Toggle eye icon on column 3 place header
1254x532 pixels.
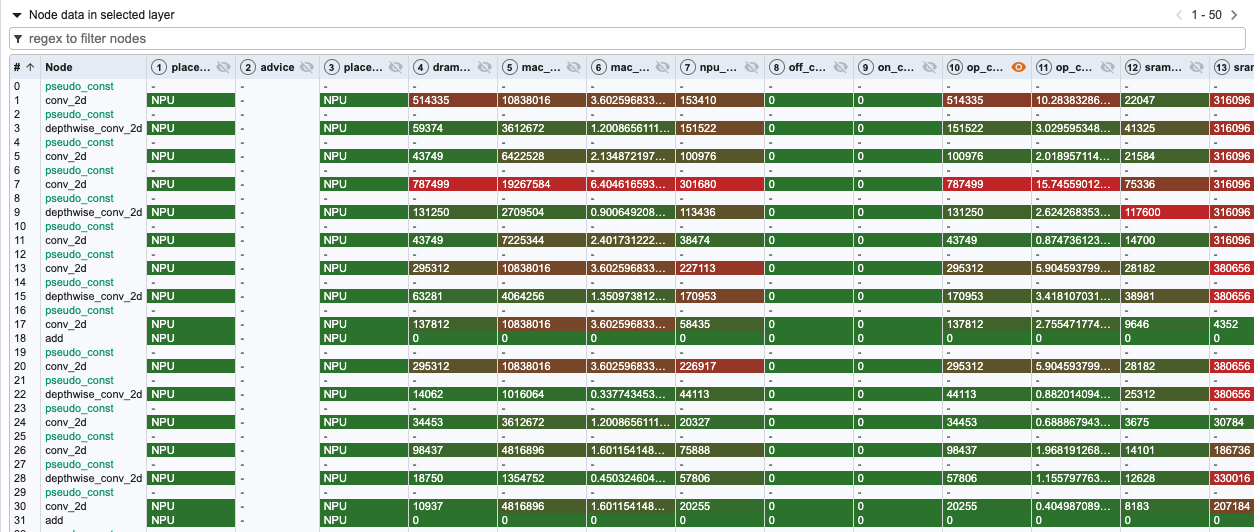pos(394,67)
